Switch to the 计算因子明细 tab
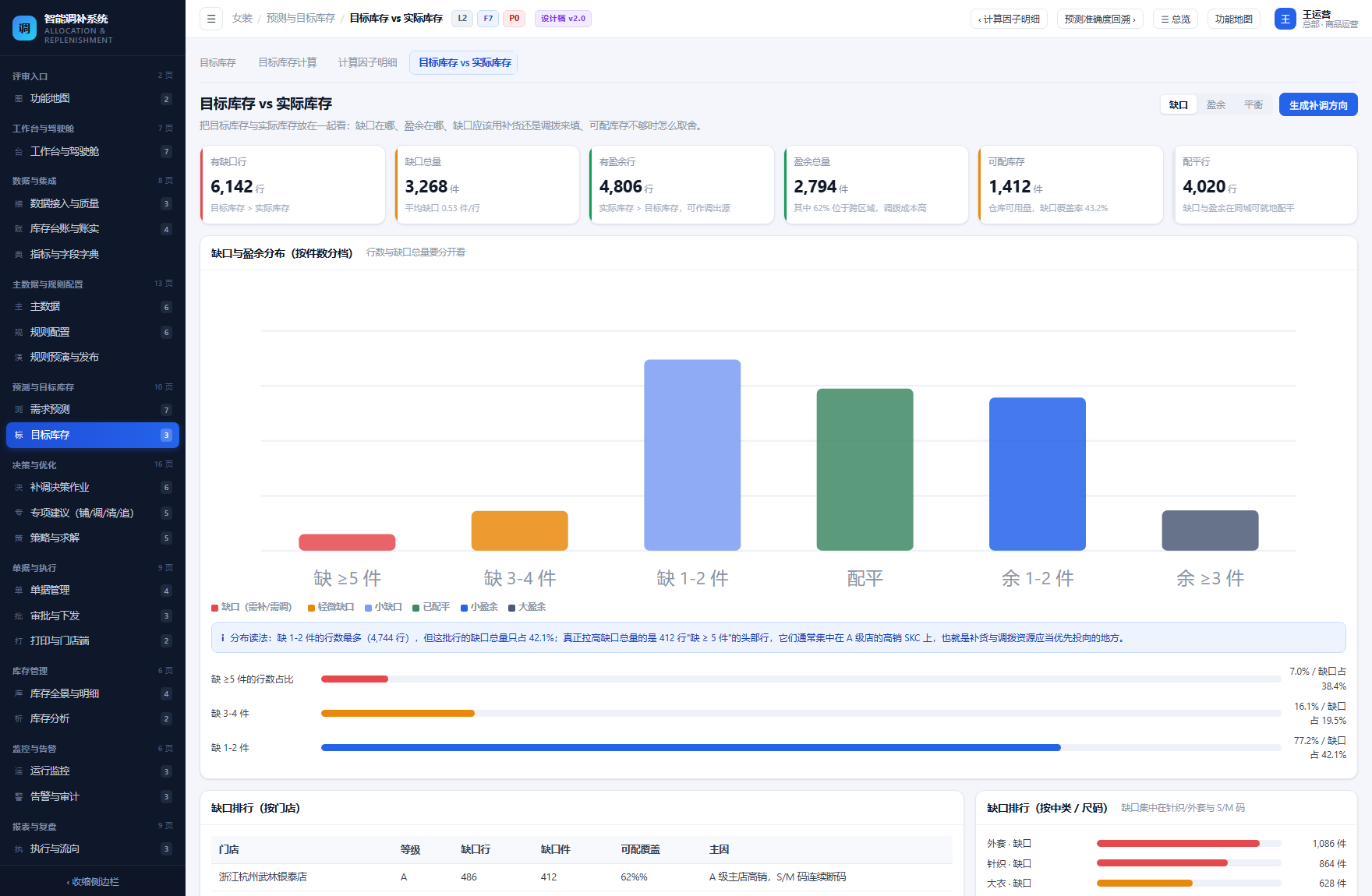The width and height of the screenshot is (1372, 896). (x=367, y=62)
